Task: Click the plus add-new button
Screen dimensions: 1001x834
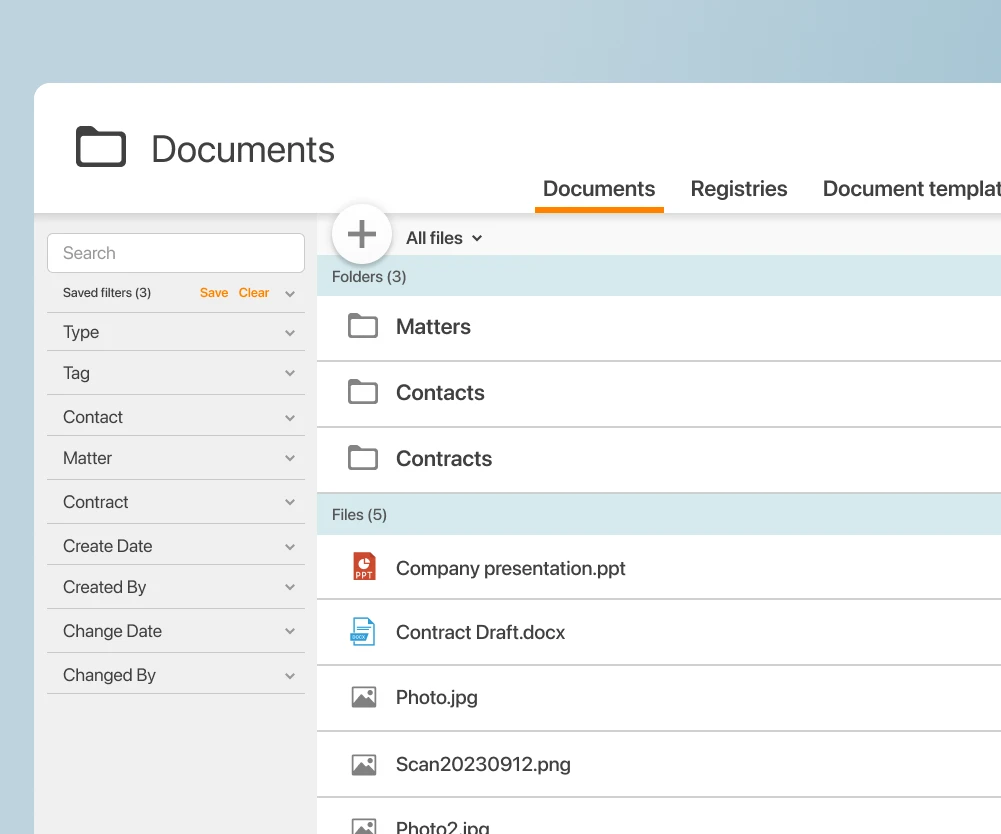Action: (361, 234)
